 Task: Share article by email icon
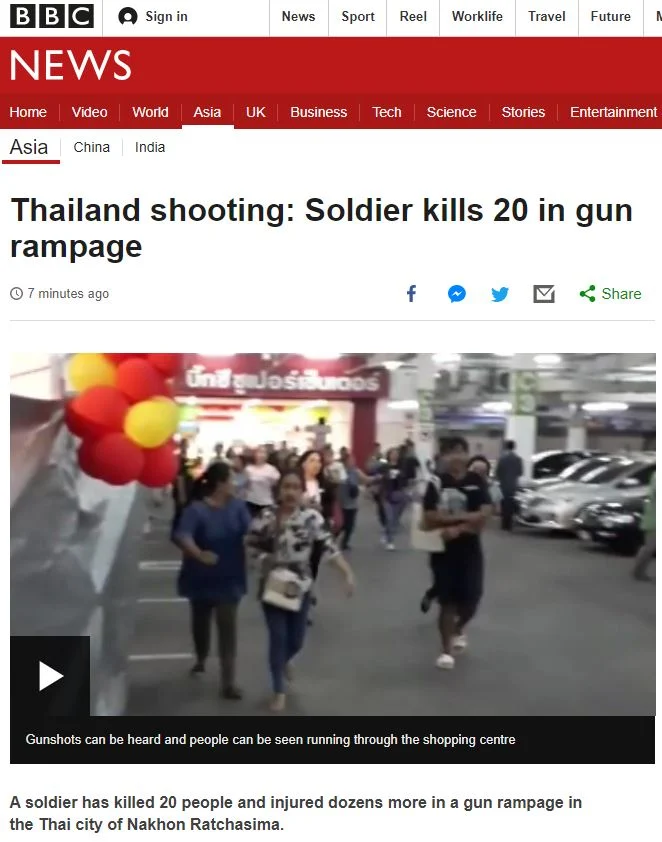click(544, 294)
